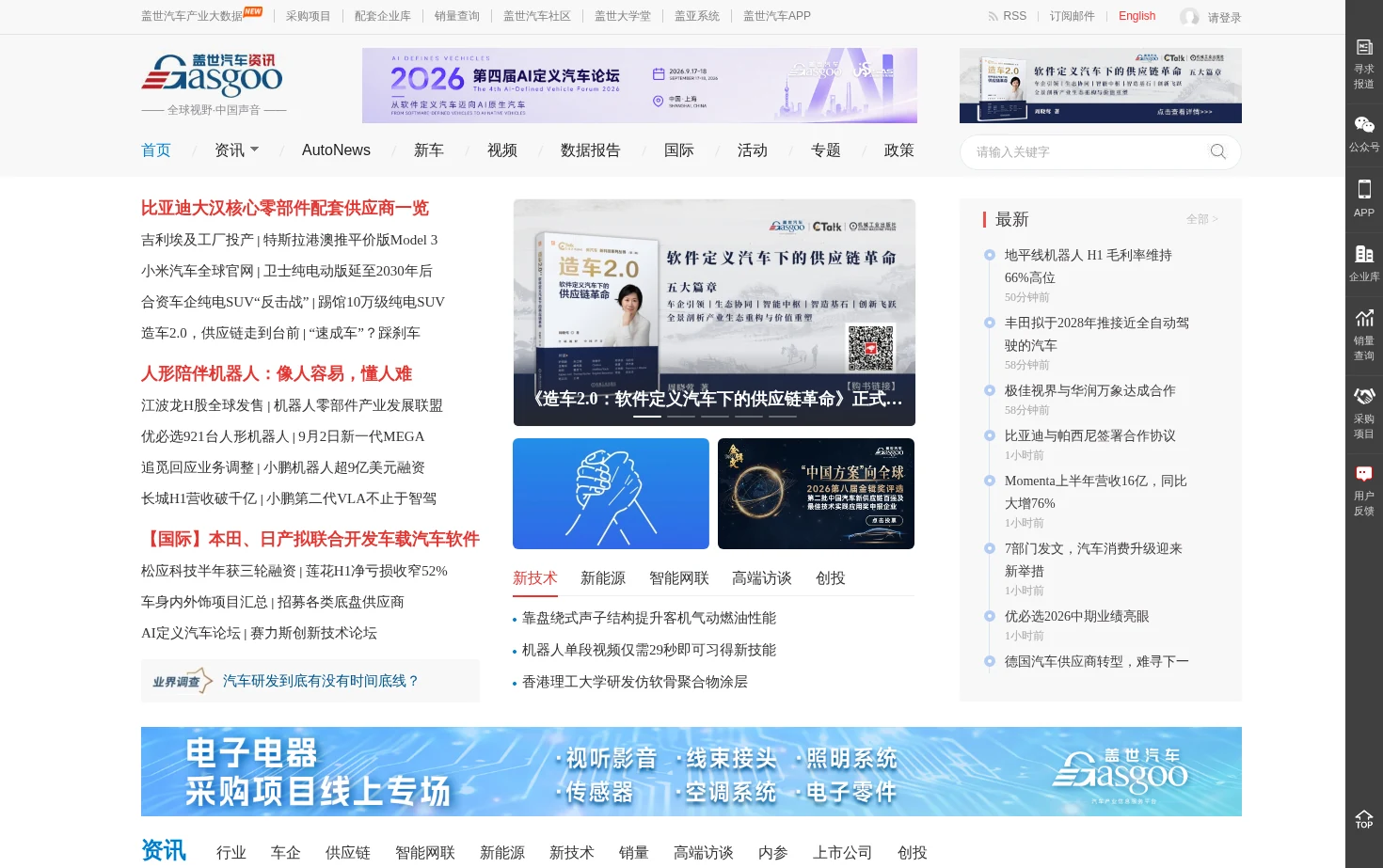Open the 用户反馈 feedback icon
Screen dimensions: 1383x868
pos(1364,473)
